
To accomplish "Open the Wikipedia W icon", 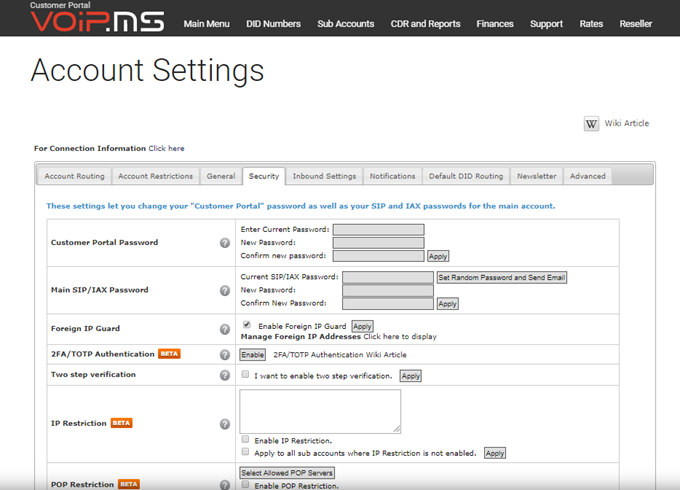I will pyautogui.click(x=591, y=124).
